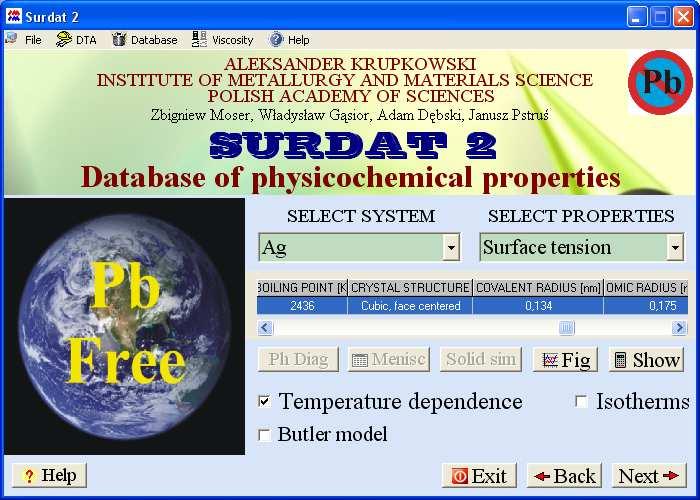This screenshot has width=700, height=500.
Task: Enable the Butler model checkbox
Action: (264, 434)
